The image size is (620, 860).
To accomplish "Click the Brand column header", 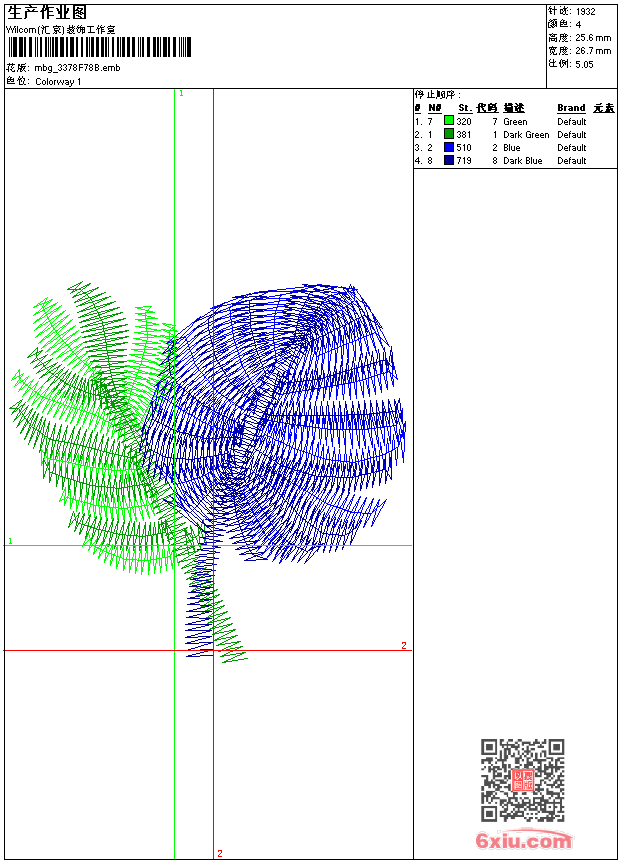I will [x=571, y=108].
